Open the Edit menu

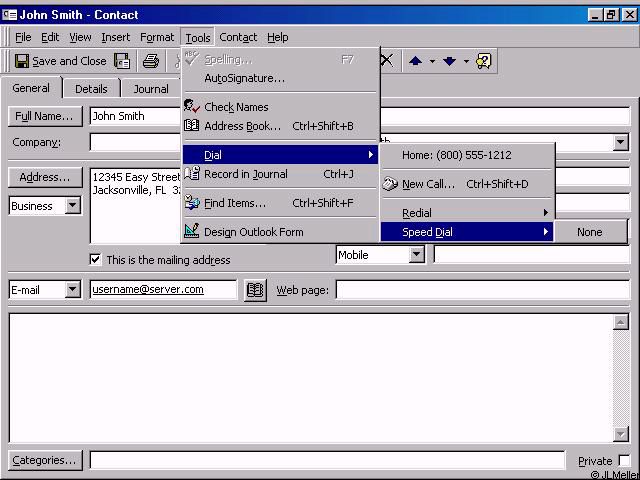pos(50,38)
